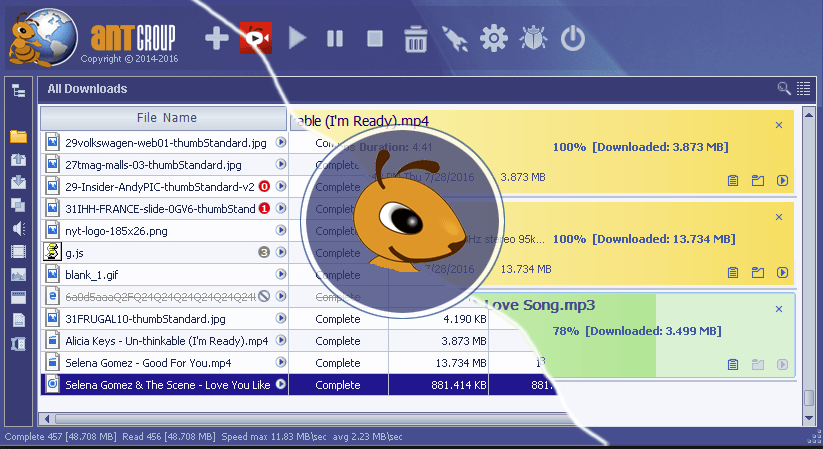Open search with the magnifier icon
Image resolution: width=823 pixels, height=449 pixels.
[784, 88]
